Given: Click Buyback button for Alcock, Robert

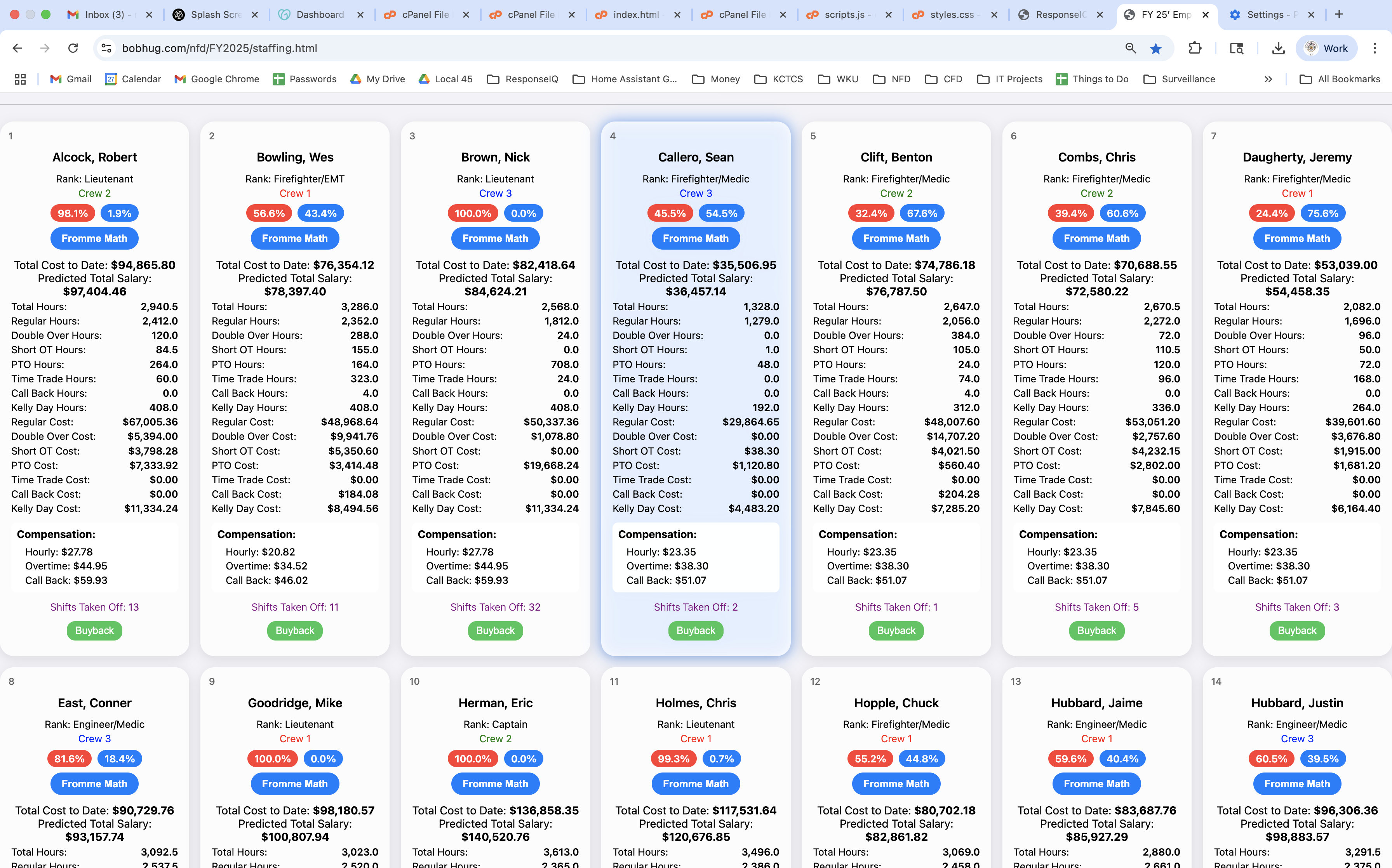Looking at the screenshot, I should click(x=94, y=630).
